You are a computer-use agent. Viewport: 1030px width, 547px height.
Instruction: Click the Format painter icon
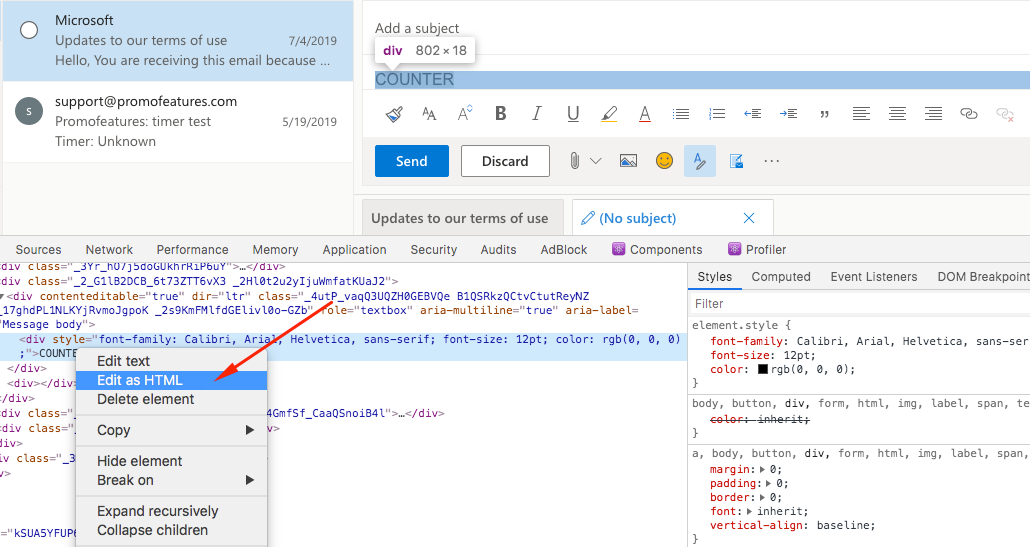[x=394, y=114]
